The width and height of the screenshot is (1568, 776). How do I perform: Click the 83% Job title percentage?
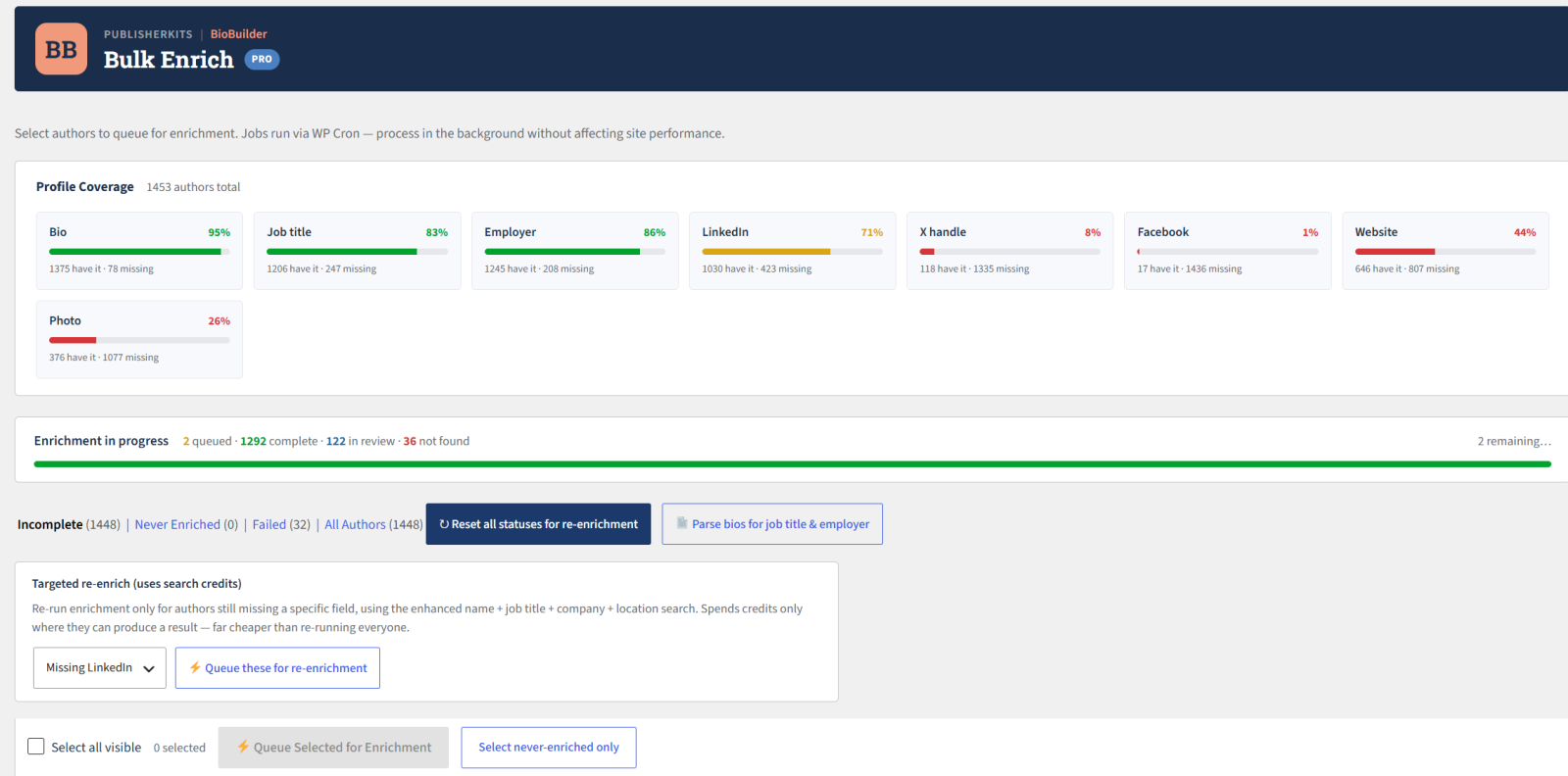click(x=436, y=232)
